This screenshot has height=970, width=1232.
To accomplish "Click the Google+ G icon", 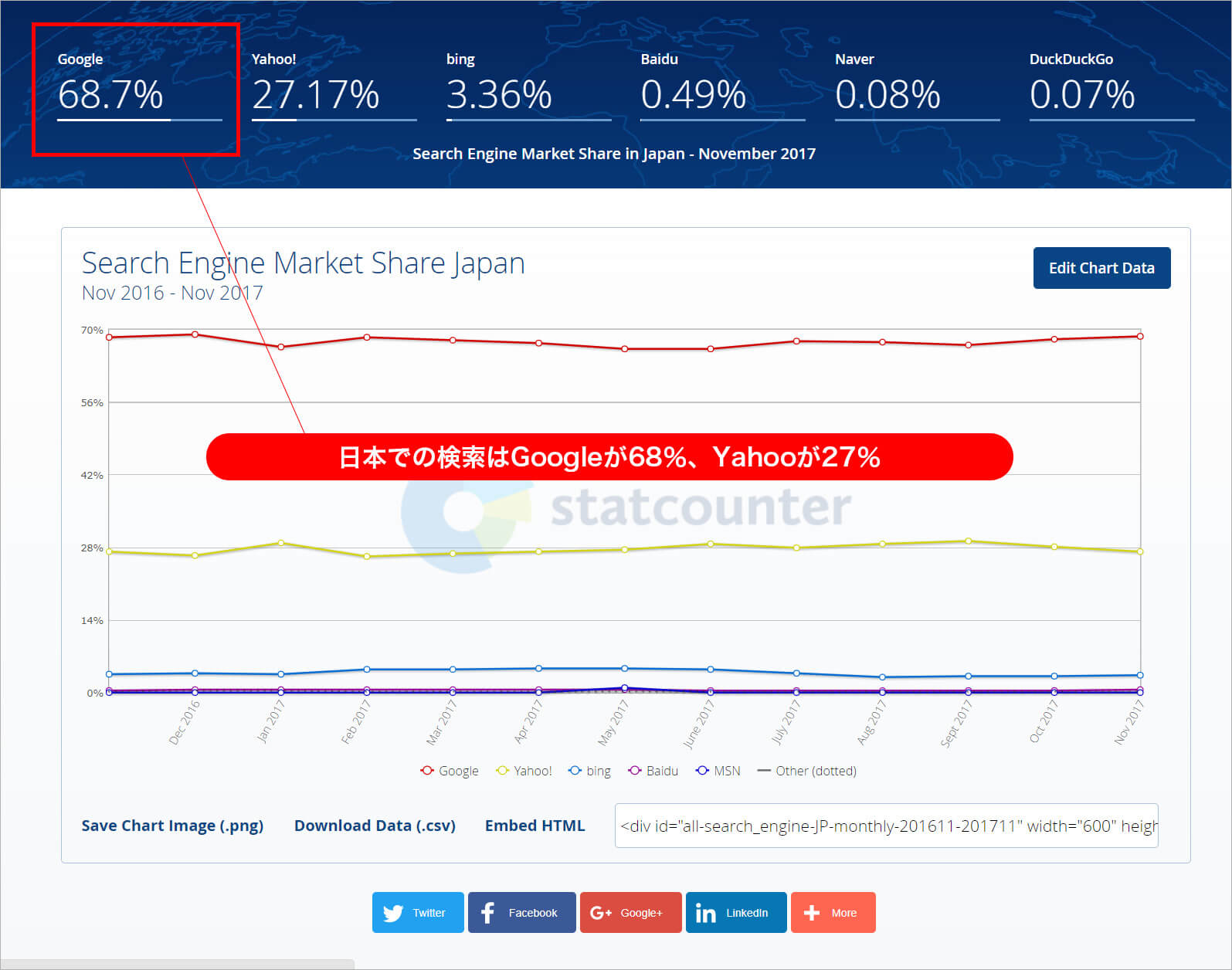I will (x=600, y=913).
